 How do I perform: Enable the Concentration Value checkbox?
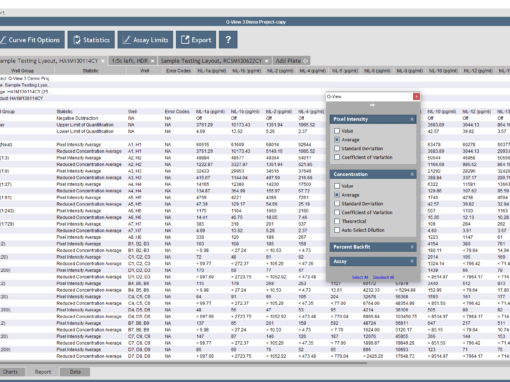(337, 186)
